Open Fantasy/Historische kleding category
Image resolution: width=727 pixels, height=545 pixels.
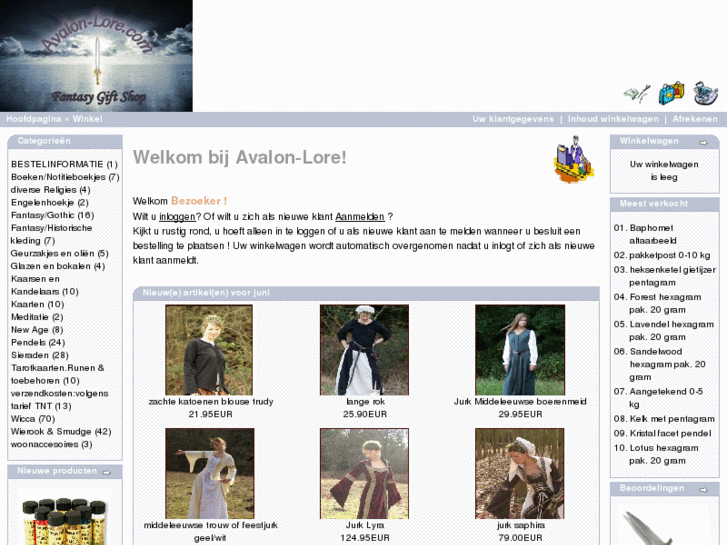[x=51, y=234]
